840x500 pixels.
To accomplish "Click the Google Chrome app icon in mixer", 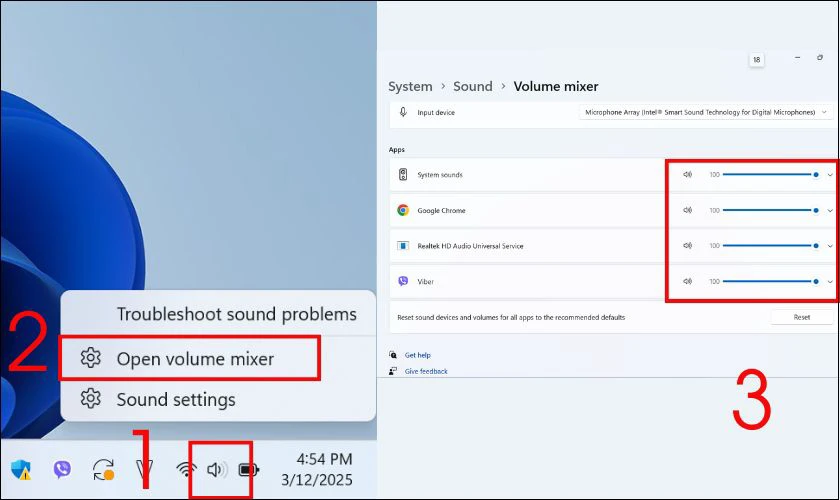I will [x=403, y=210].
